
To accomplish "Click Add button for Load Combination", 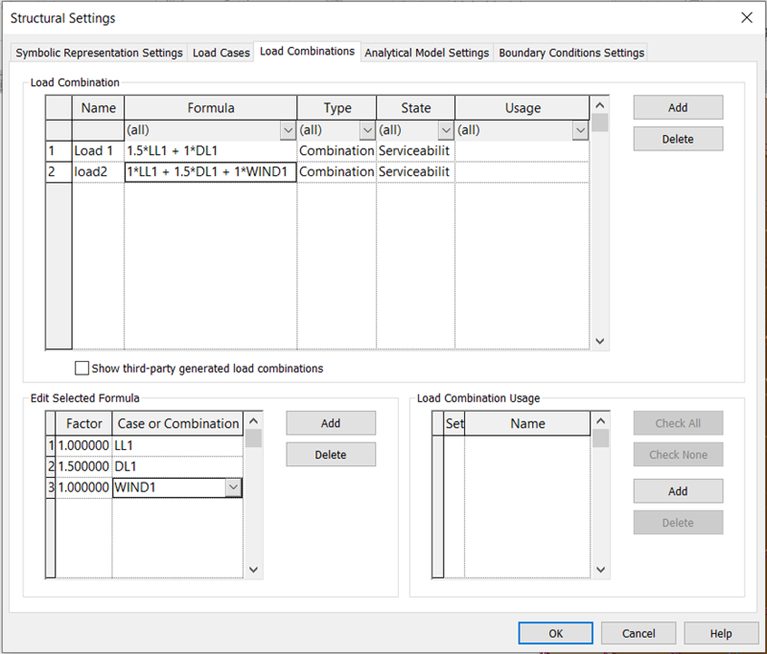I will 678,108.
